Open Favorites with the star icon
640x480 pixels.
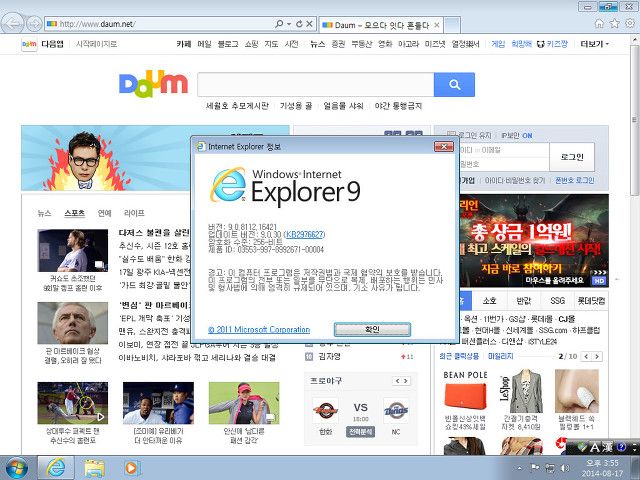coord(614,24)
